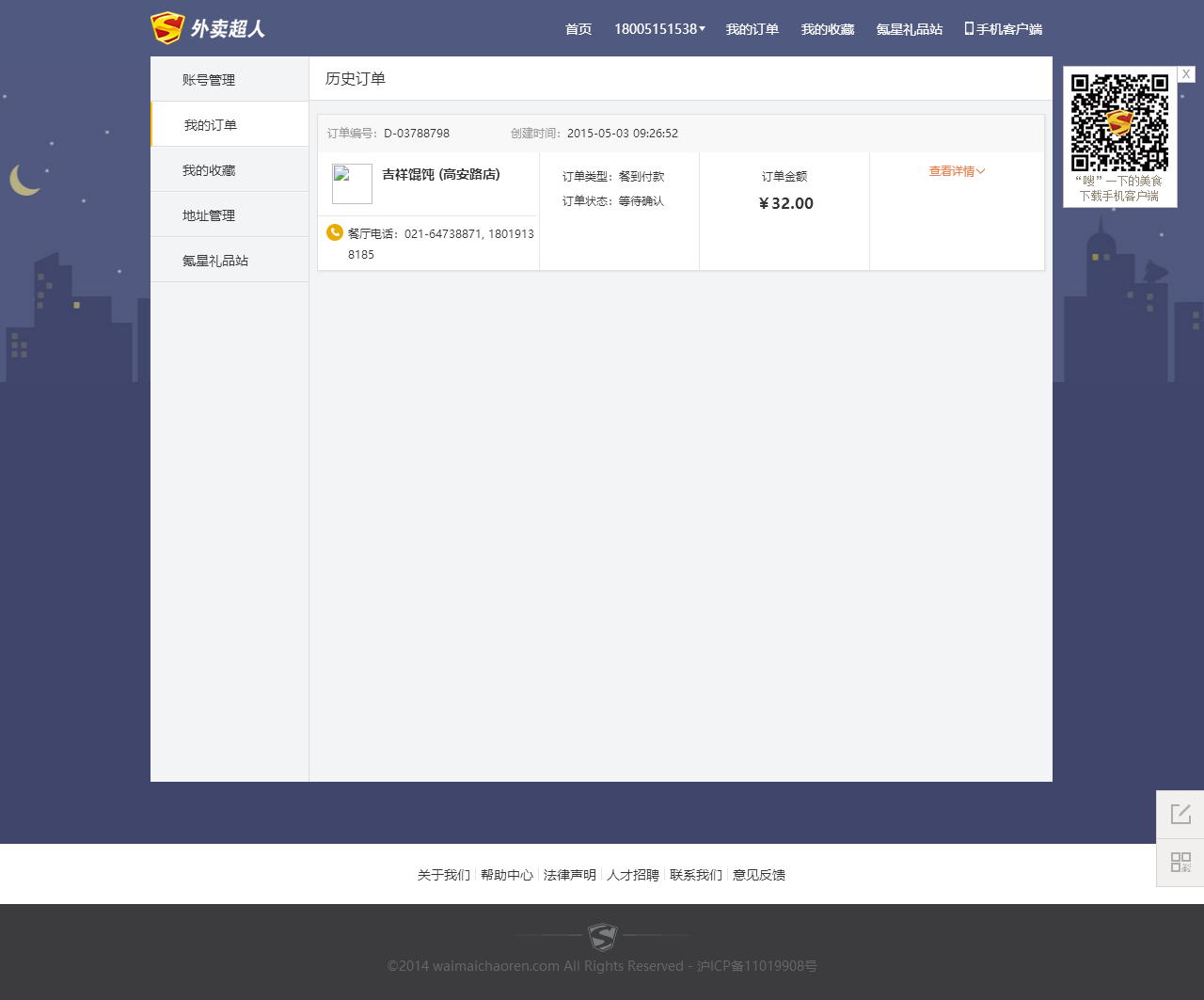
Task: Click the 吉祥馄饨 (高安路店) restaurant name
Action: coord(441,174)
